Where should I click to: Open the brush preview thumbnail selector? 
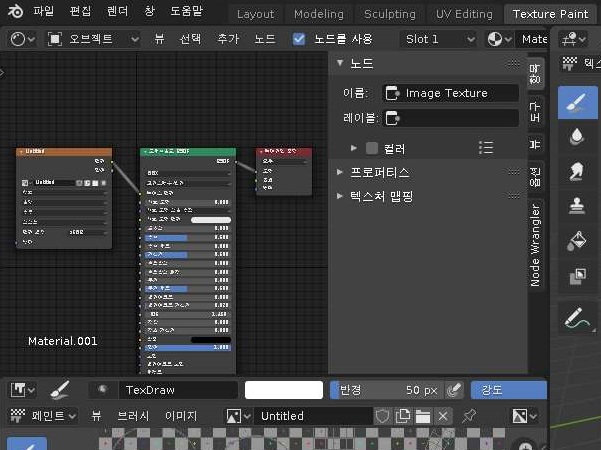pos(102,390)
